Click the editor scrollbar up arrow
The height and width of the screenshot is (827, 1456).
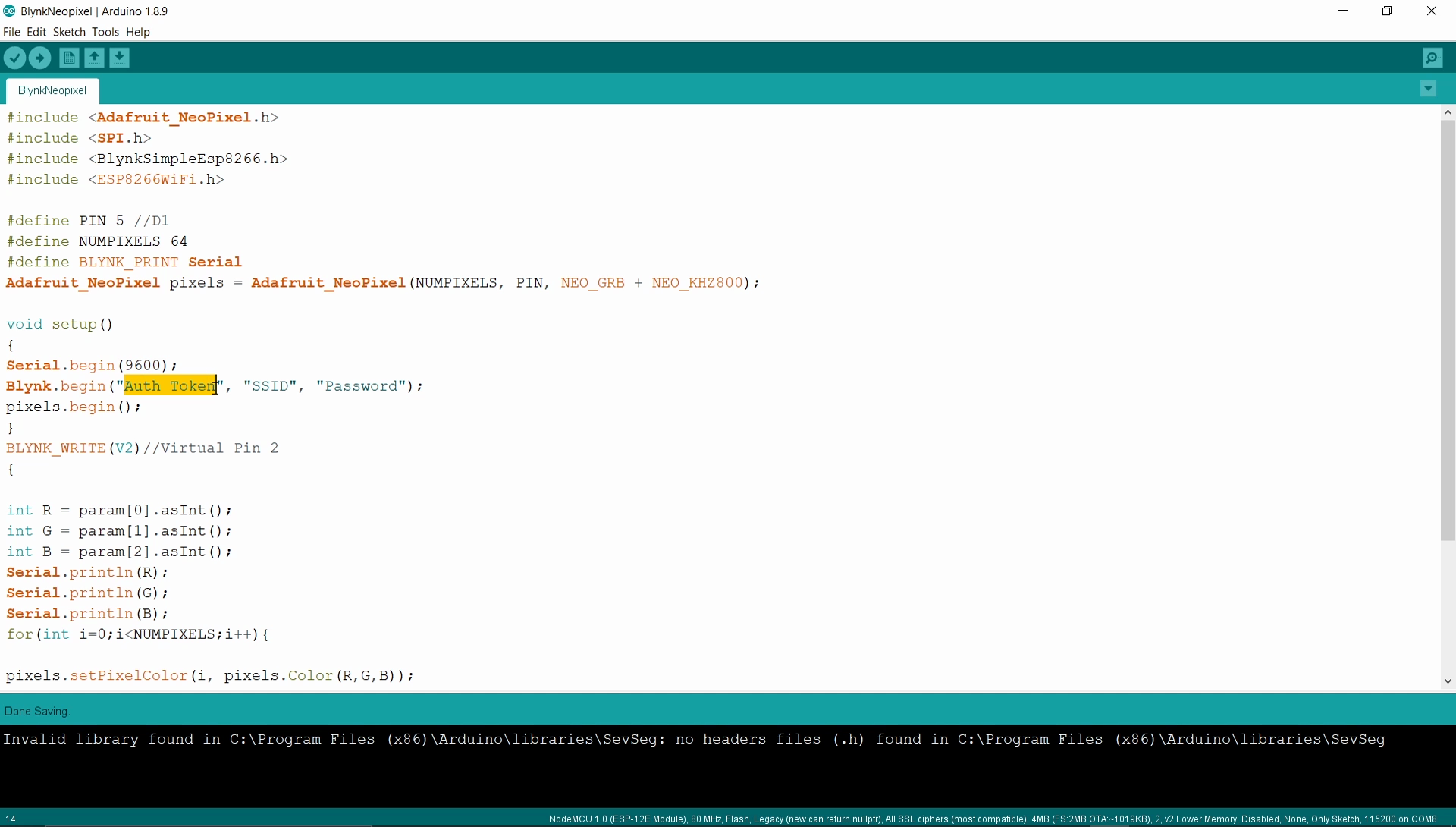click(1448, 112)
